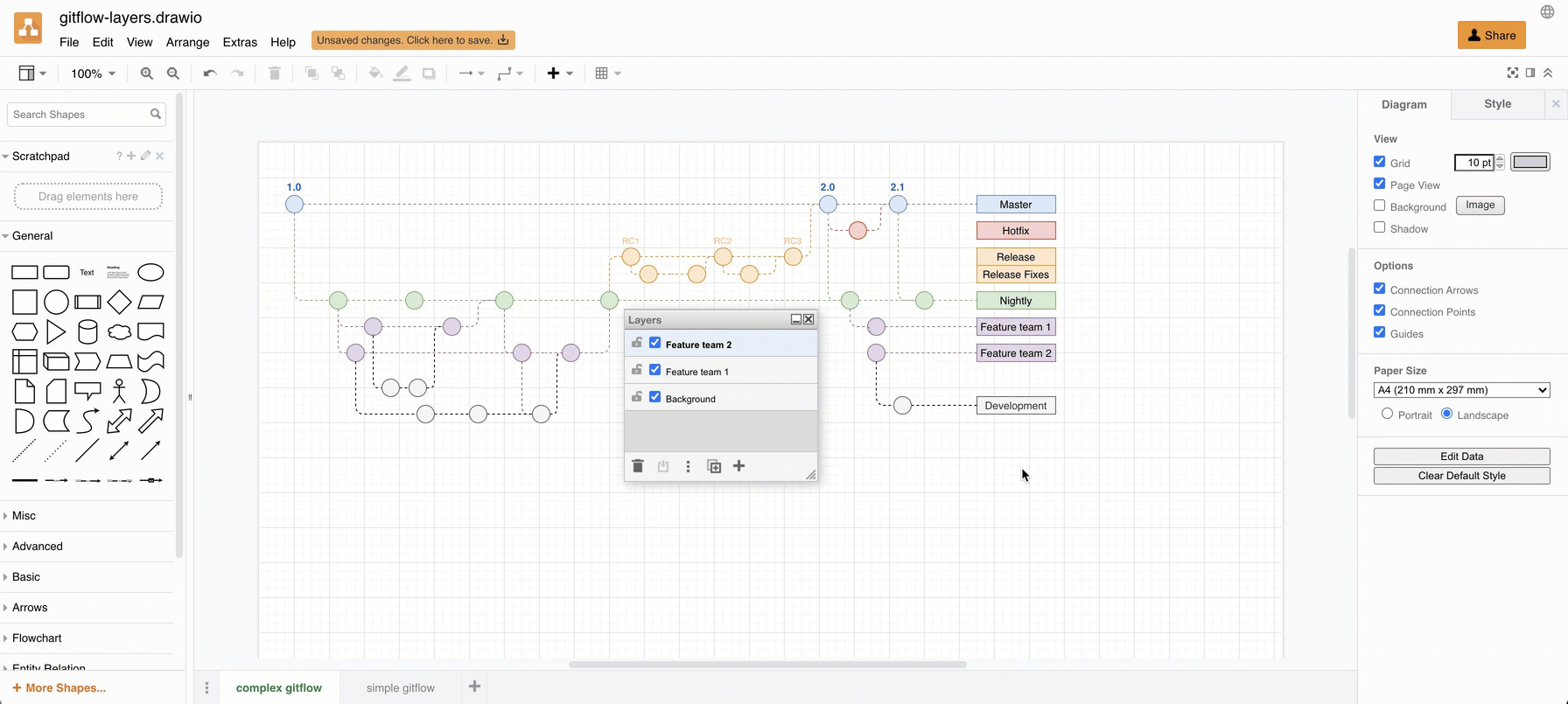Toggle fullscreen mode icon at top right
The image size is (1568, 704).
click(x=1513, y=73)
